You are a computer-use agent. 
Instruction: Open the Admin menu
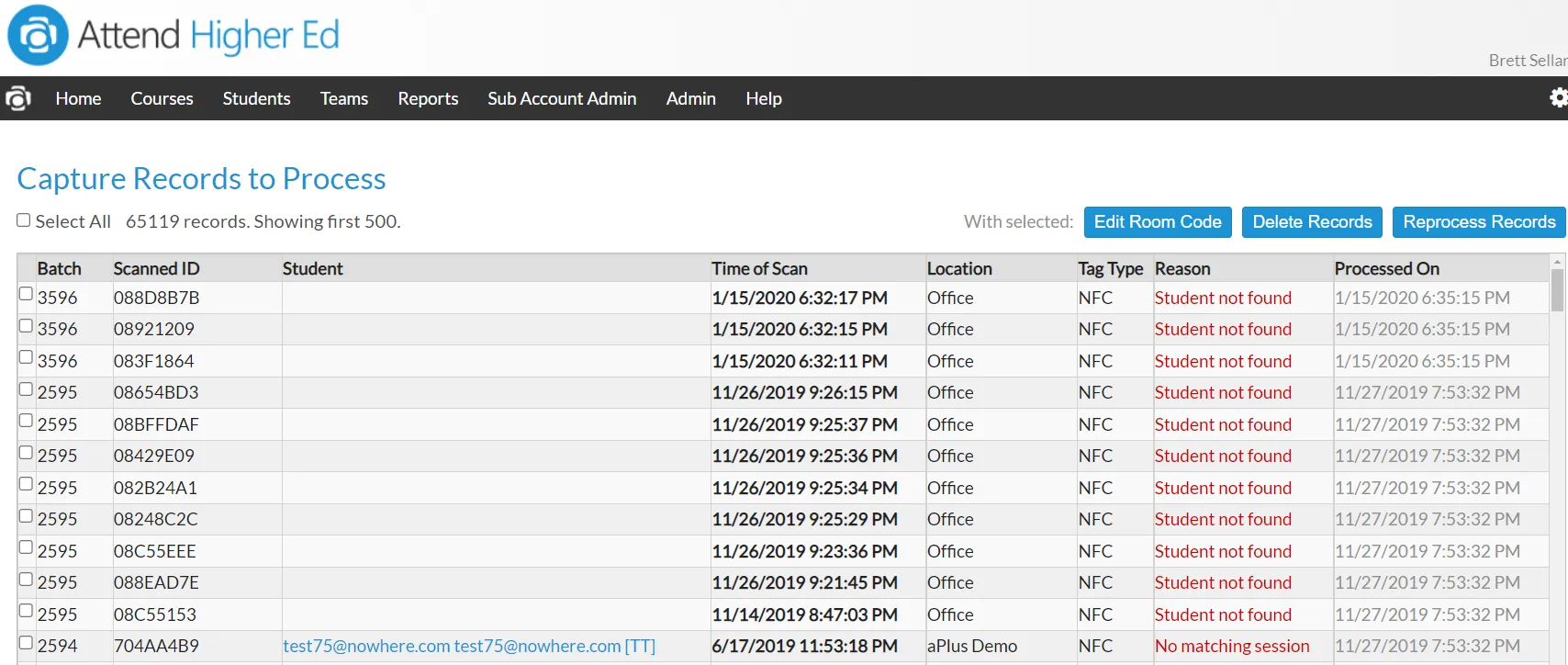click(x=691, y=98)
